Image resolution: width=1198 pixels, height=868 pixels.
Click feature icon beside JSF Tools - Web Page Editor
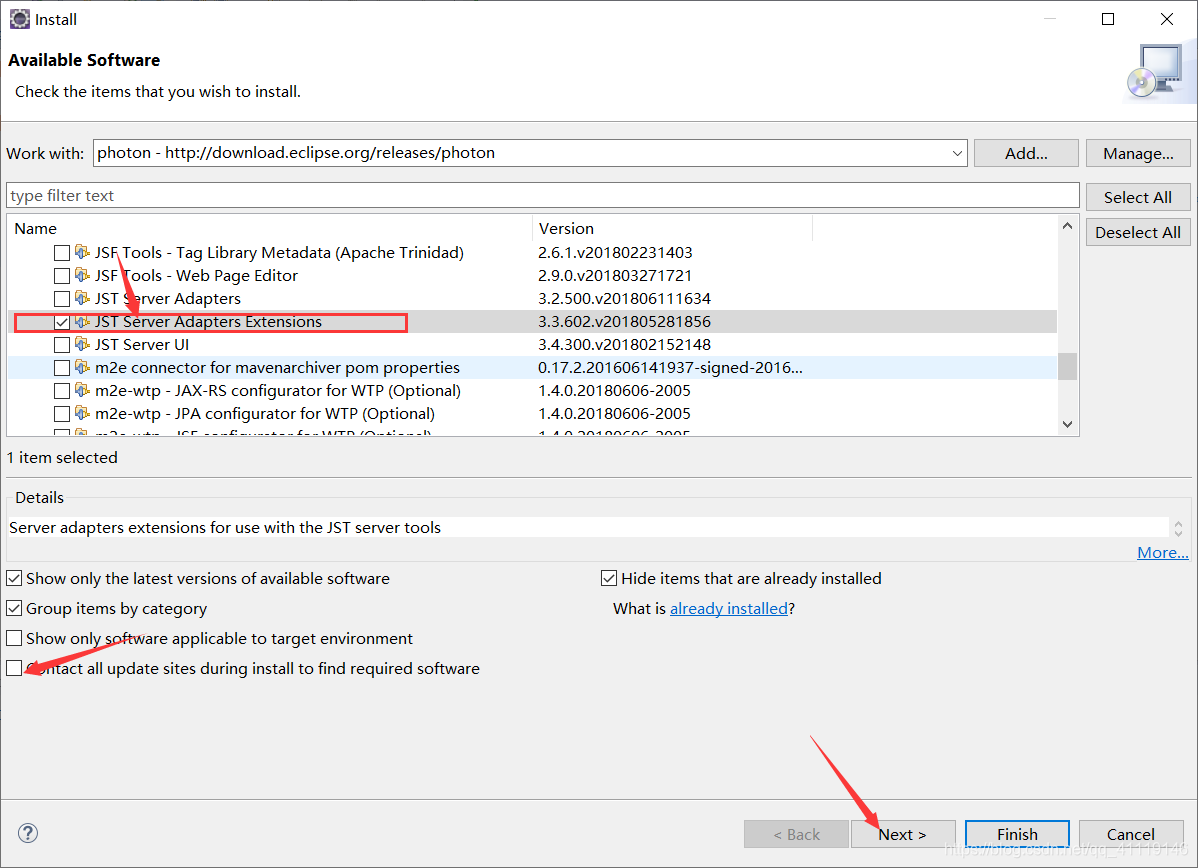pos(83,275)
